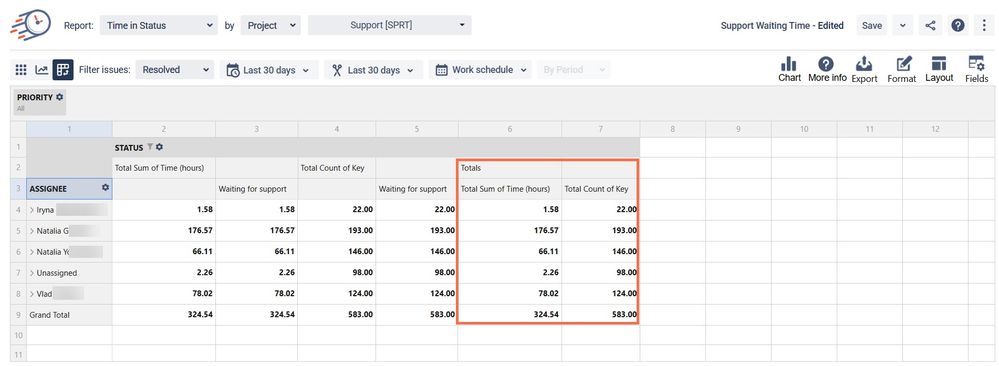Select column header 8
The width and height of the screenshot is (999, 366).
672,129
